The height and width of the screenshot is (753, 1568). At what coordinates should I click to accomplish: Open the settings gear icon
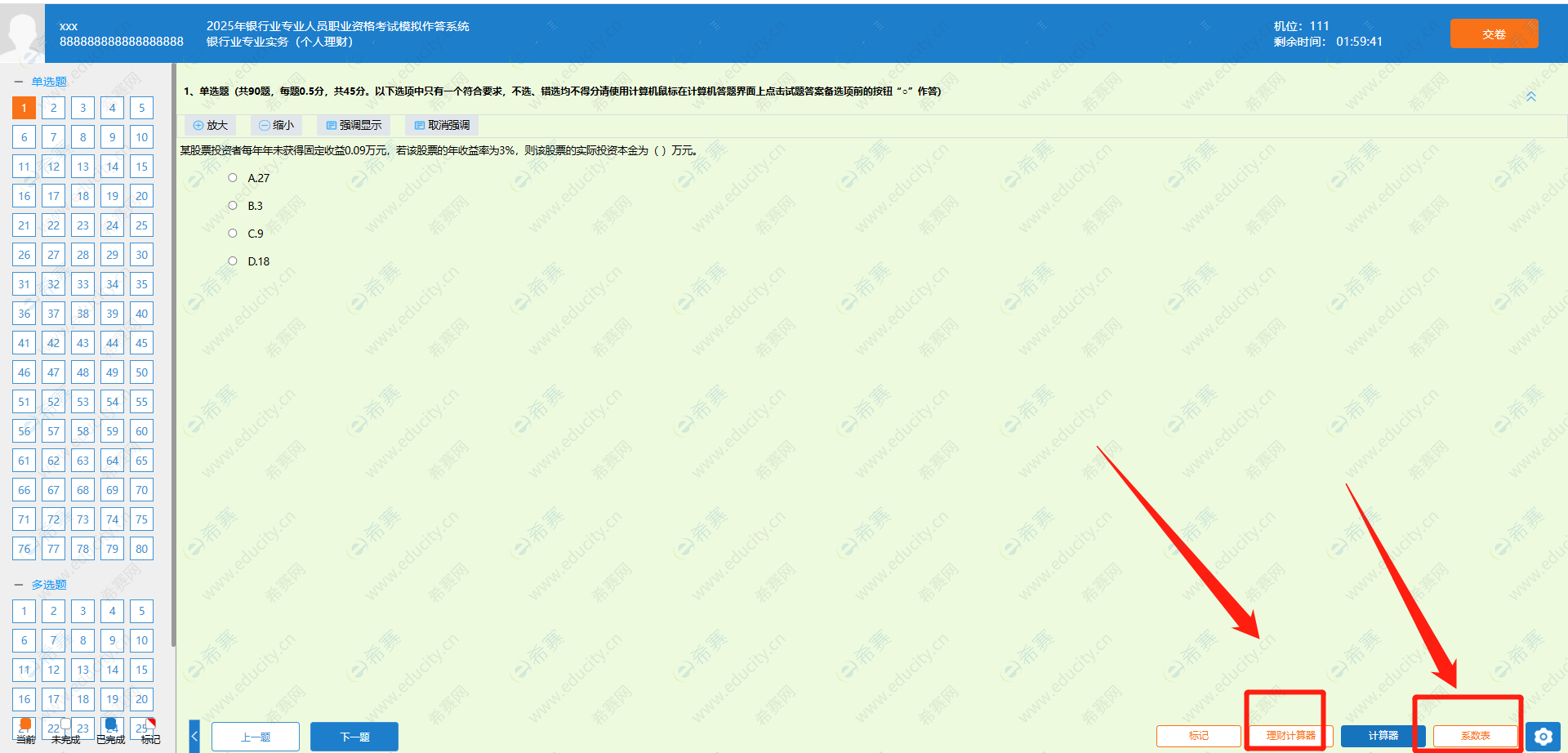pos(1543,737)
